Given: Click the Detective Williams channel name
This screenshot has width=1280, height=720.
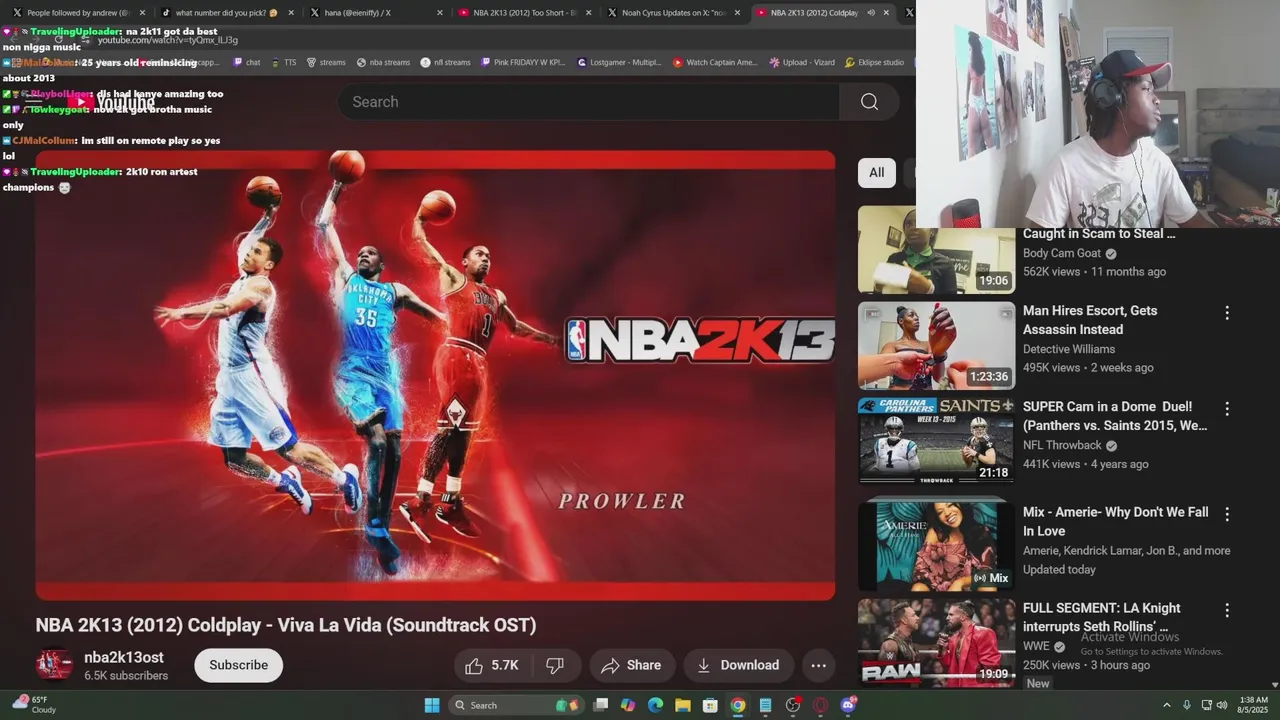Looking at the screenshot, I should point(1069,349).
